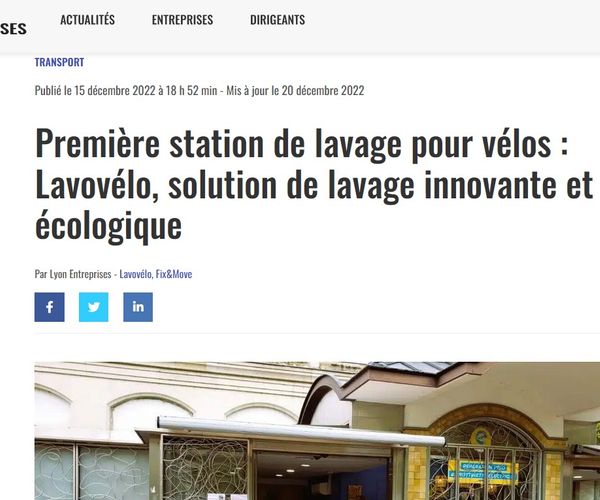
Task: Click the headline line starting with Lavovélo
Action: point(314,185)
